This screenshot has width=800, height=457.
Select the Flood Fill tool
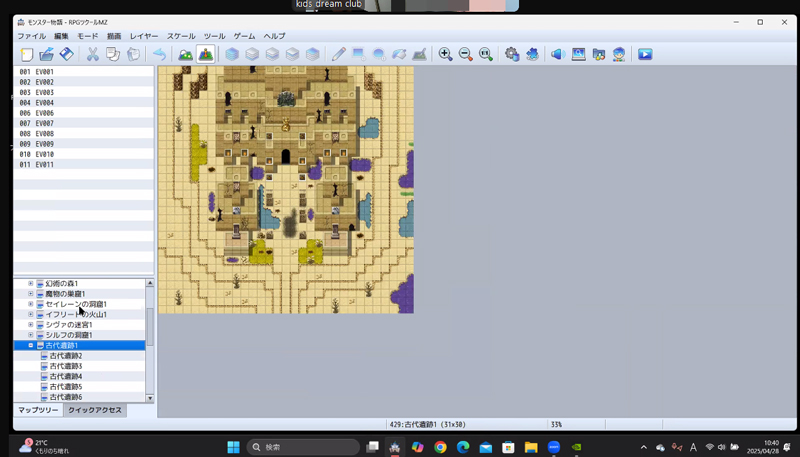[399, 54]
